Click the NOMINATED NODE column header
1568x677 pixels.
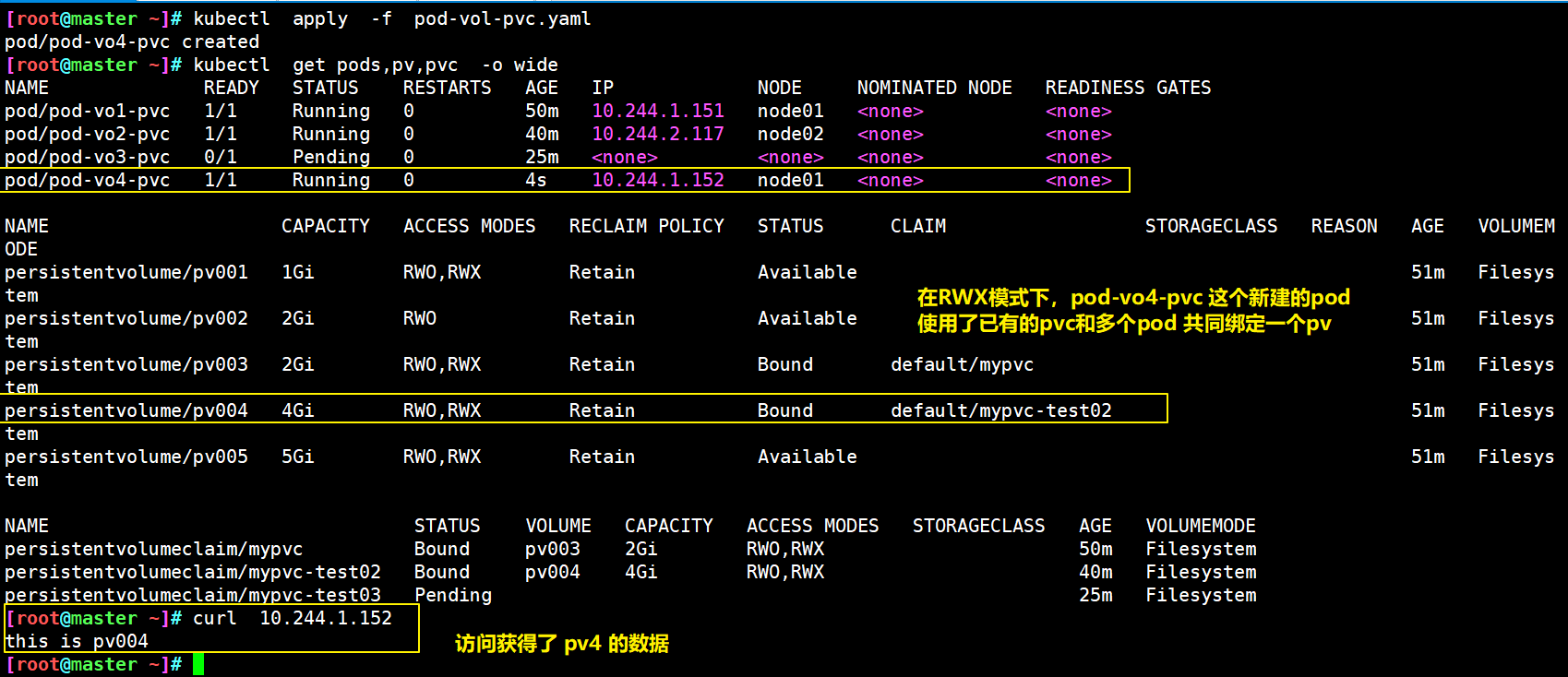[935, 88]
